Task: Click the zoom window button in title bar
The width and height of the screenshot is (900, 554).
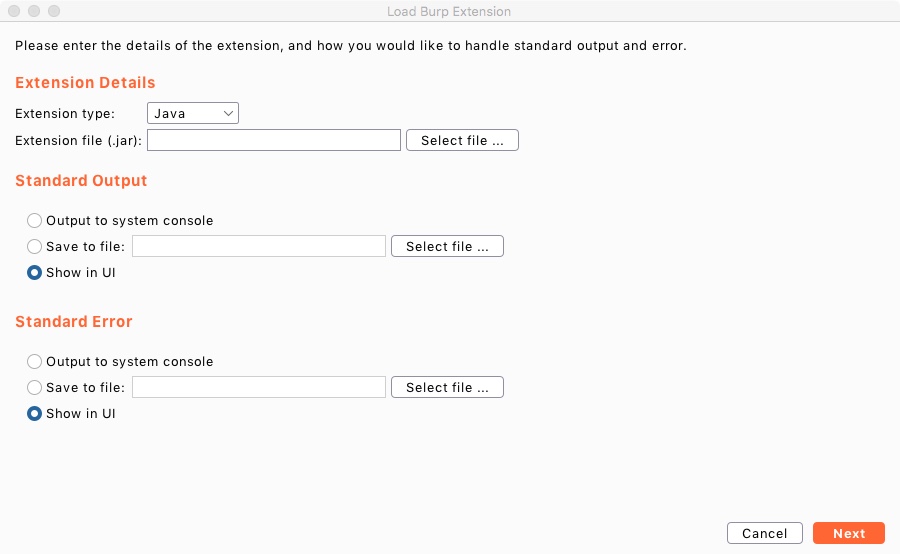Action: coord(54,11)
